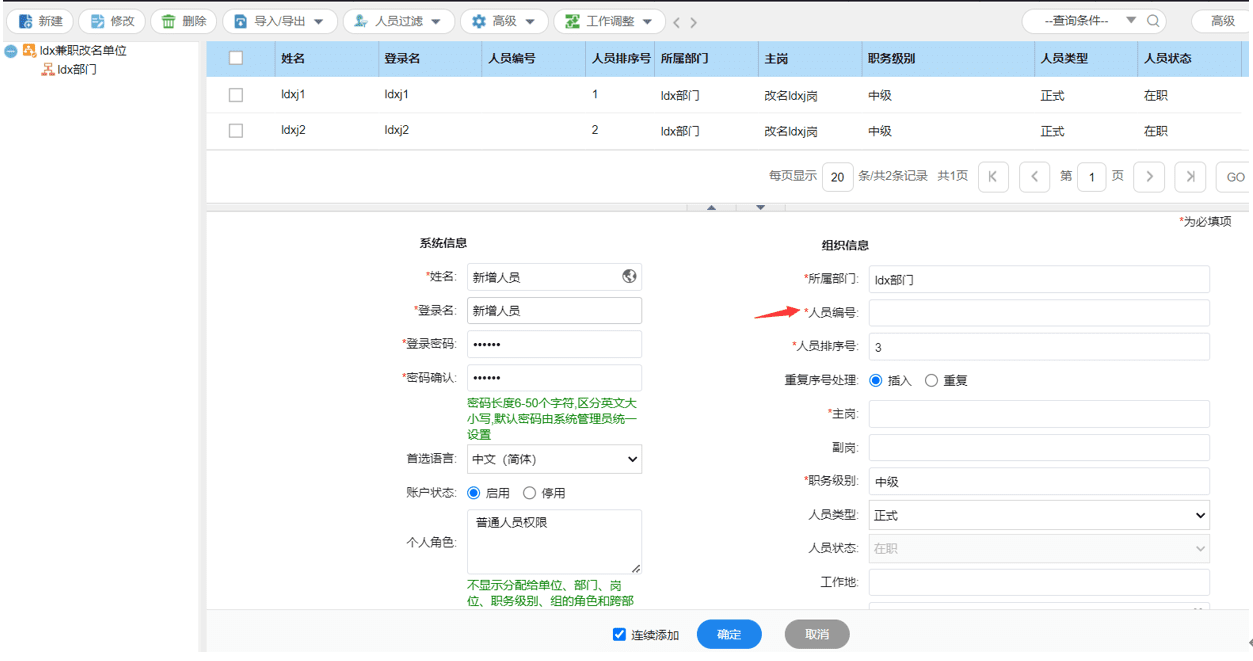Click the toolbar scroll-left chevron
This screenshot has height=661, width=1253.
click(677, 22)
